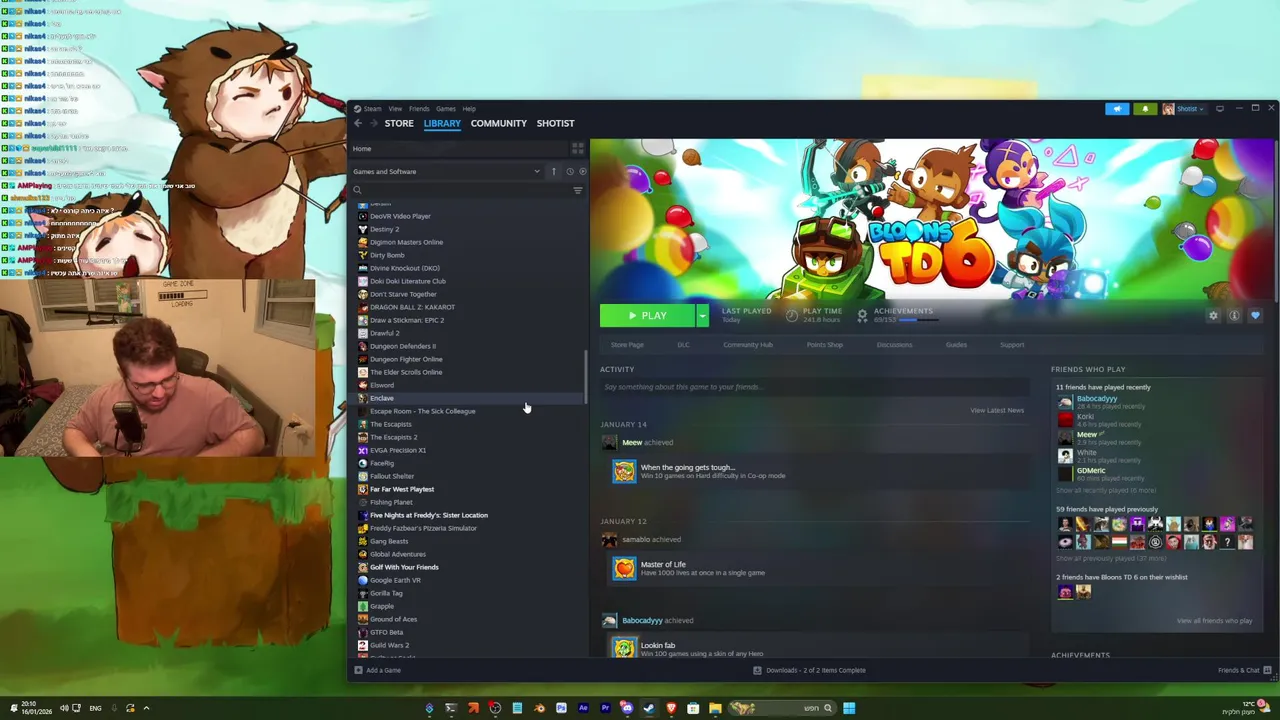Click View Latest News
The width and height of the screenshot is (1280, 720).
point(997,410)
